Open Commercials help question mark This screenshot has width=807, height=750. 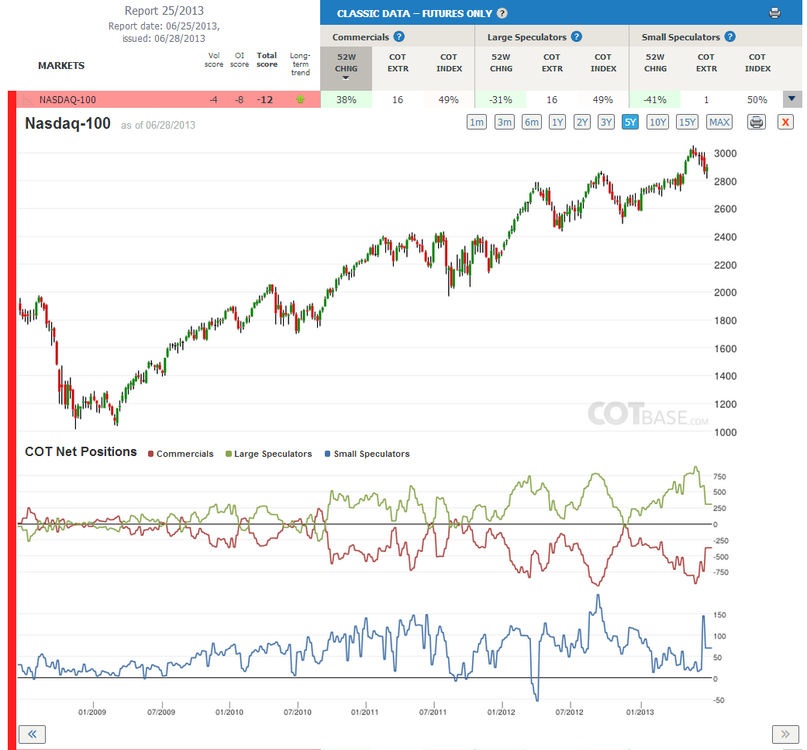[399, 37]
